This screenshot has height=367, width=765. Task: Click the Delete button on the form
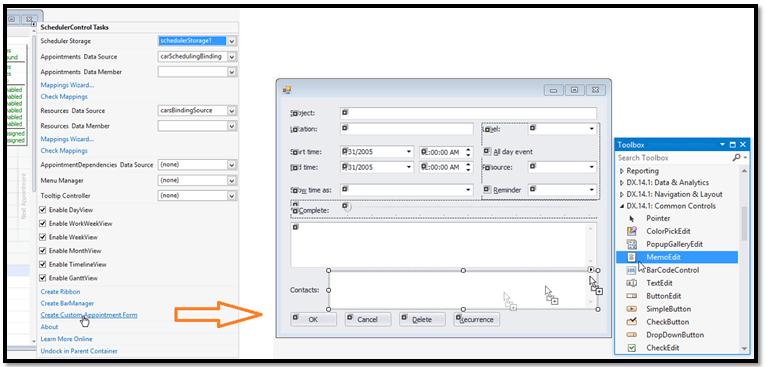[422, 319]
